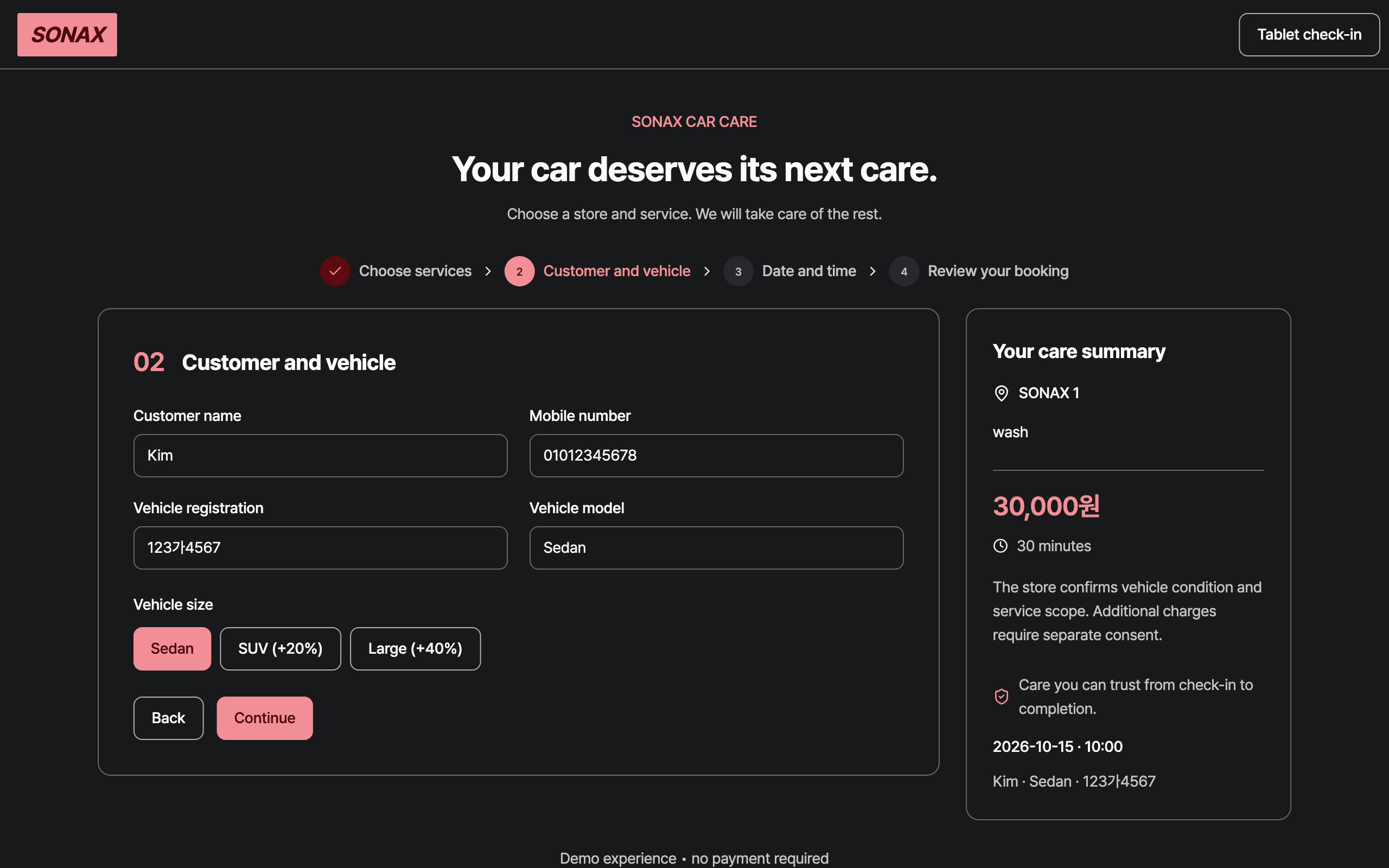Focus the Vehicle registration field

pyautogui.click(x=320, y=548)
